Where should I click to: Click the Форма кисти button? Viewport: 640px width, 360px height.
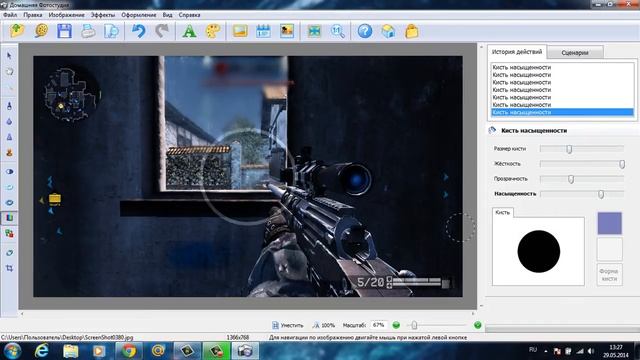609,275
